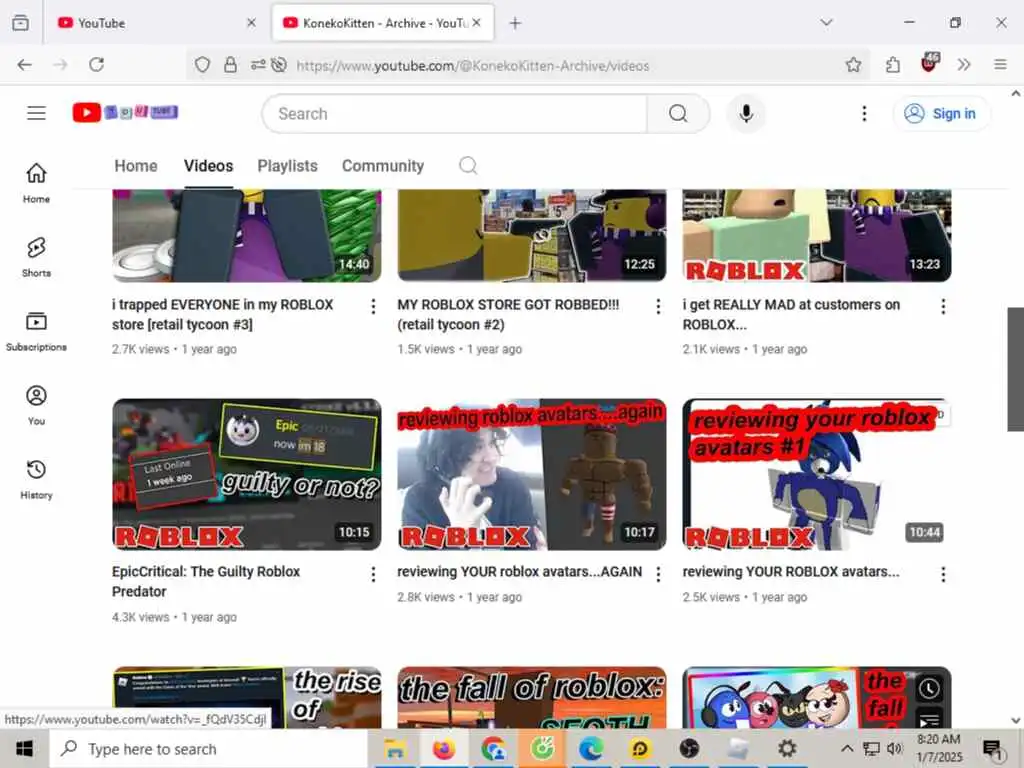Click the page vertical scrollbar thumb
Screen dimensions: 1024x768
click(1016, 369)
